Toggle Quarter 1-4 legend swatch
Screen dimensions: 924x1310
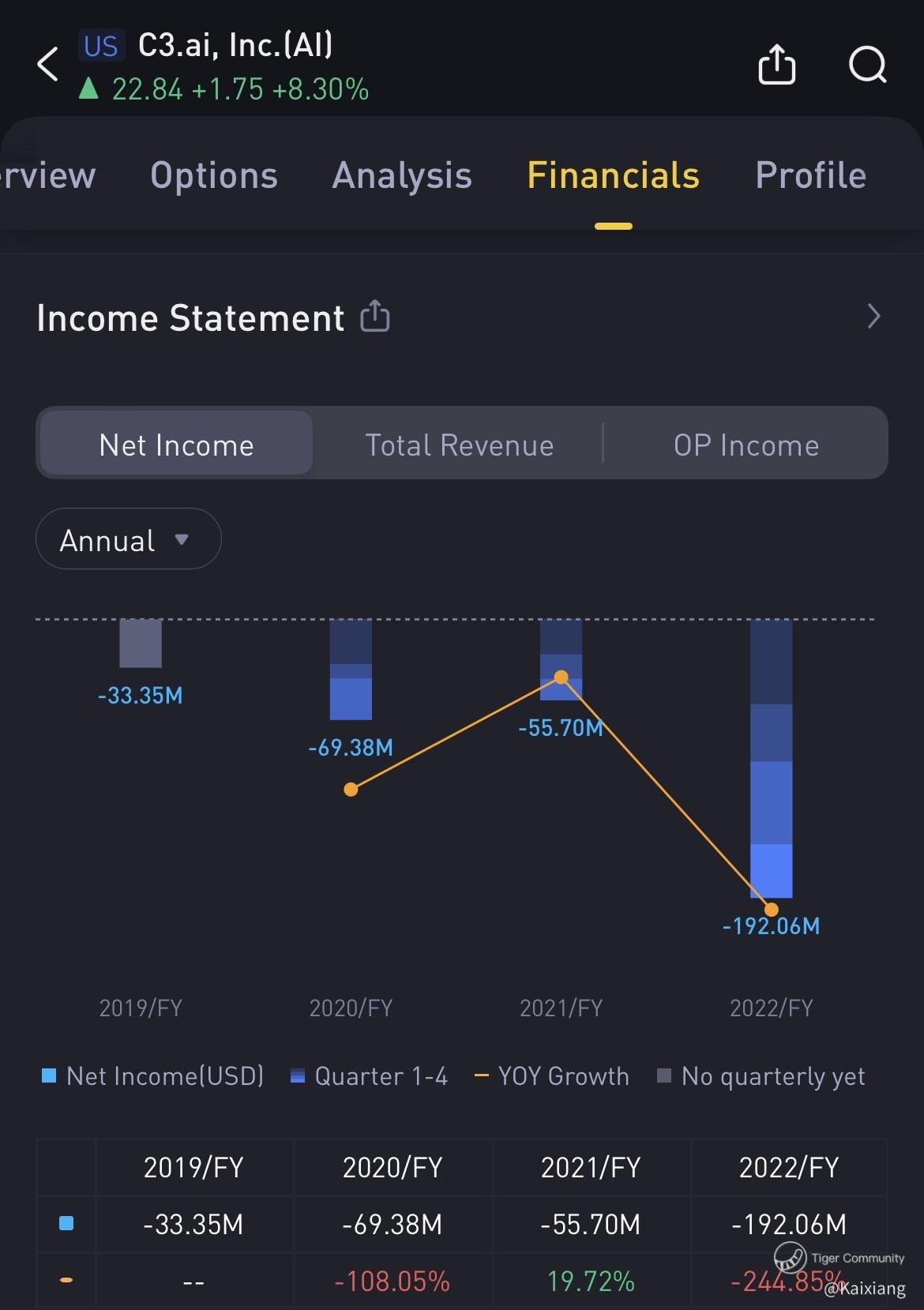(298, 1075)
